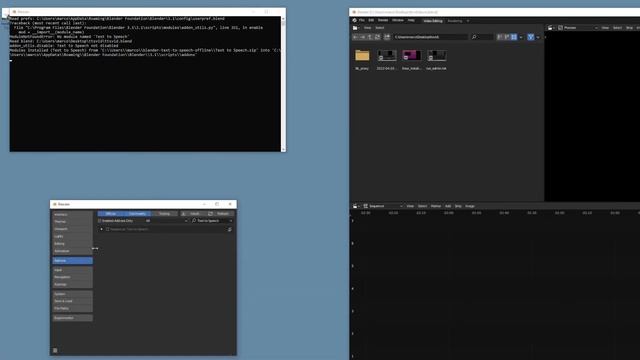The image size is (640, 360).
Task: Select the purple video file thumbnail
Action: pyautogui.click(x=411, y=55)
